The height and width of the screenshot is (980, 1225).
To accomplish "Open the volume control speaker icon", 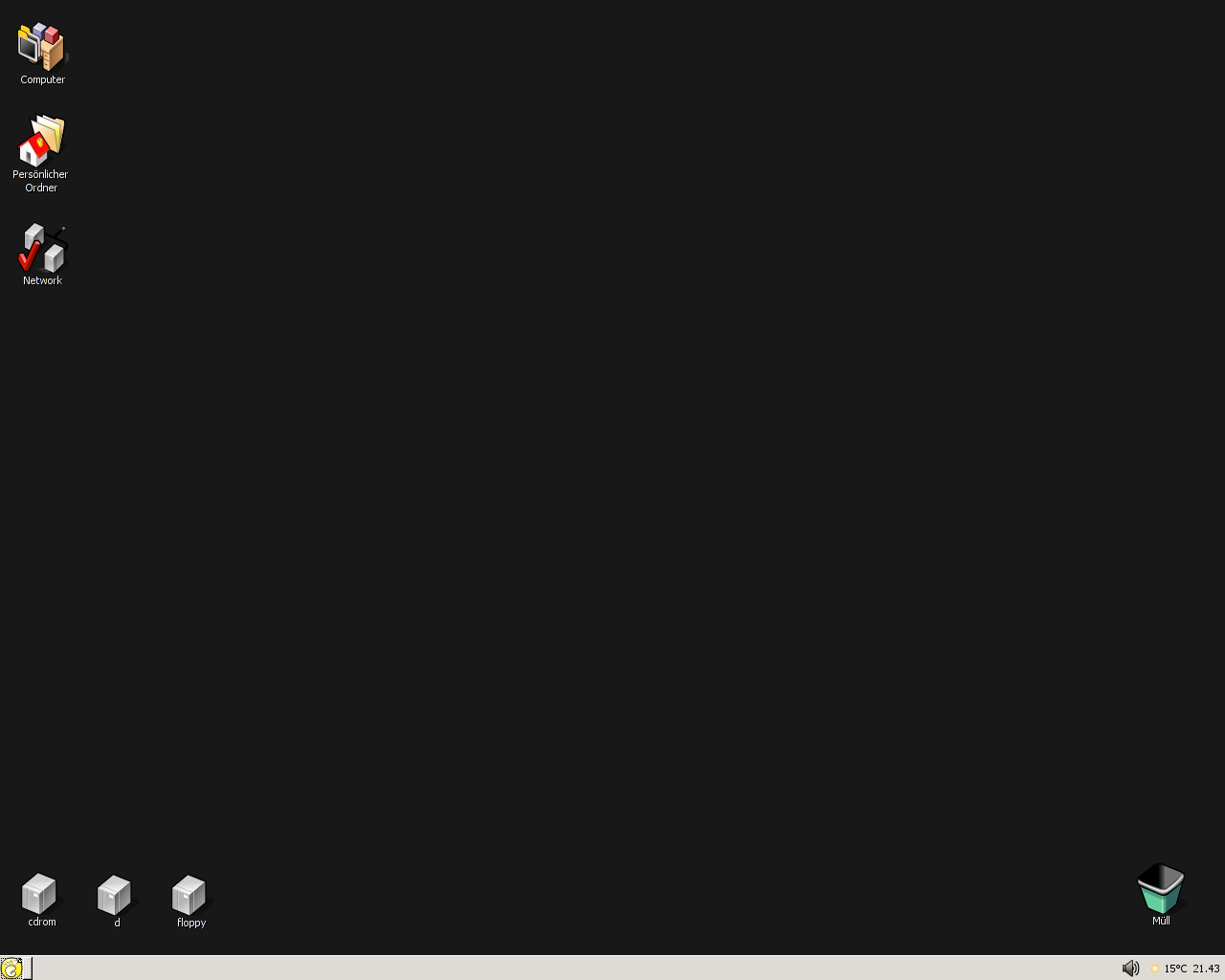I will point(1130,968).
